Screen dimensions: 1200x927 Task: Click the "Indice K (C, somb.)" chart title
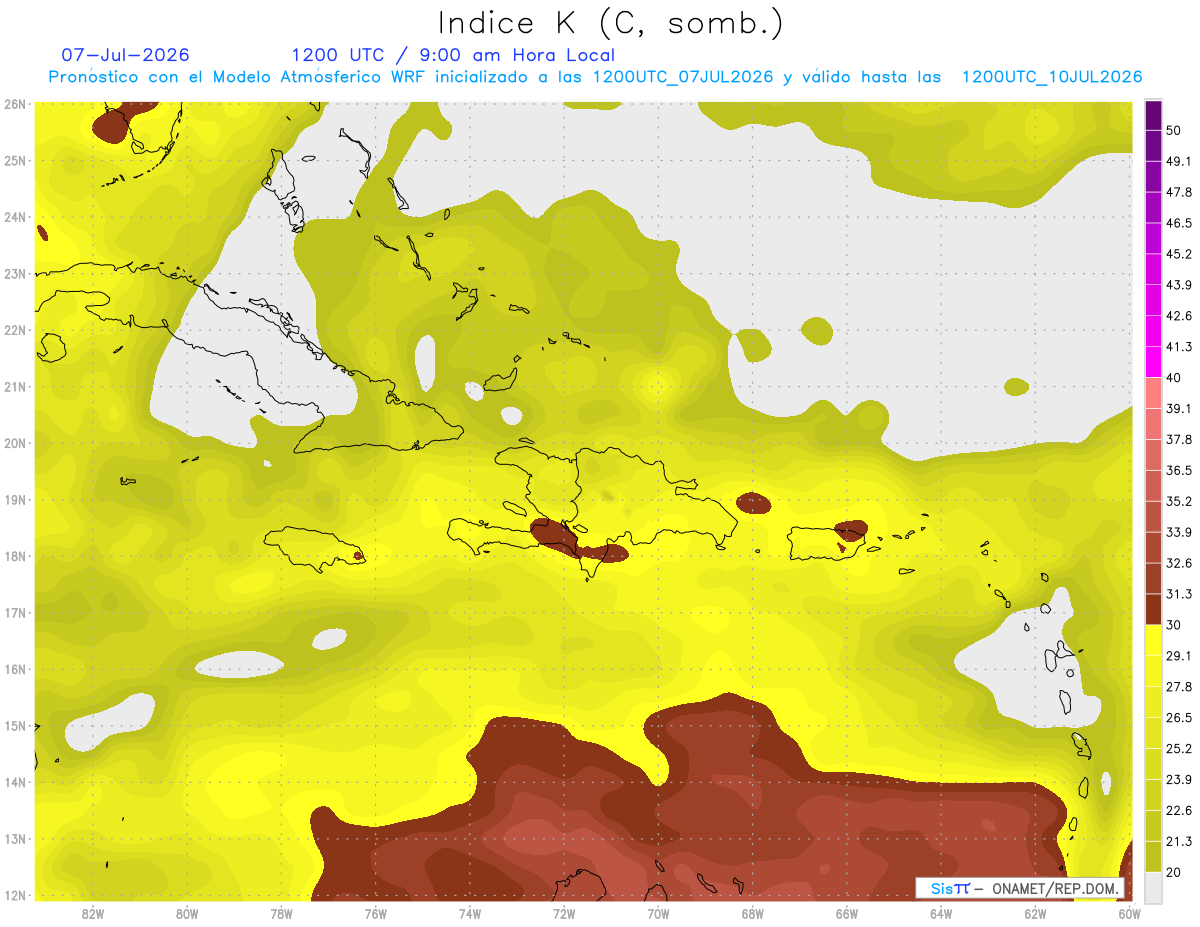(x=611, y=23)
